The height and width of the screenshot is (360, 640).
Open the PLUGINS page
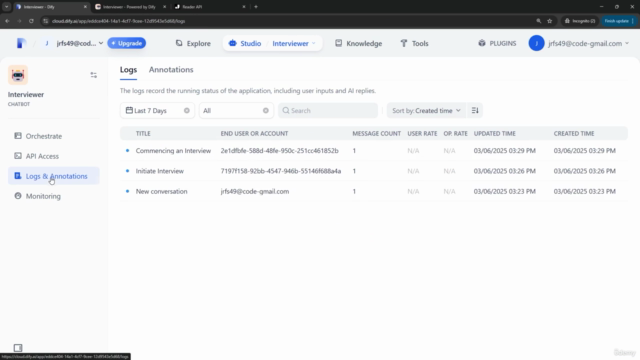497,43
